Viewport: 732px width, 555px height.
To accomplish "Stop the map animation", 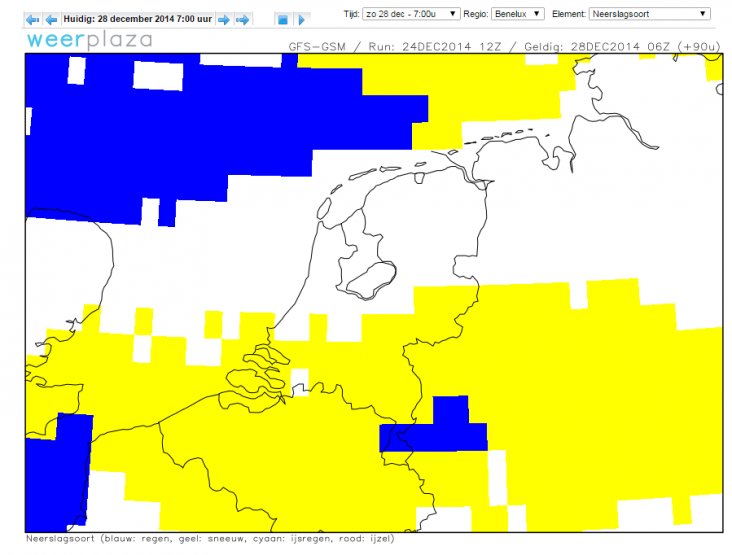I will (x=282, y=20).
